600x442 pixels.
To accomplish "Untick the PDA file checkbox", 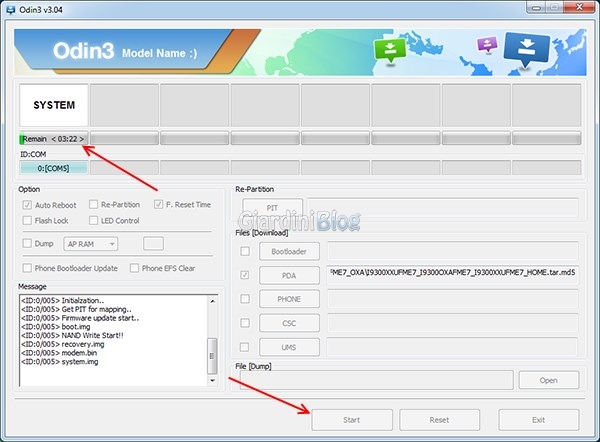I will coord(245,275).
